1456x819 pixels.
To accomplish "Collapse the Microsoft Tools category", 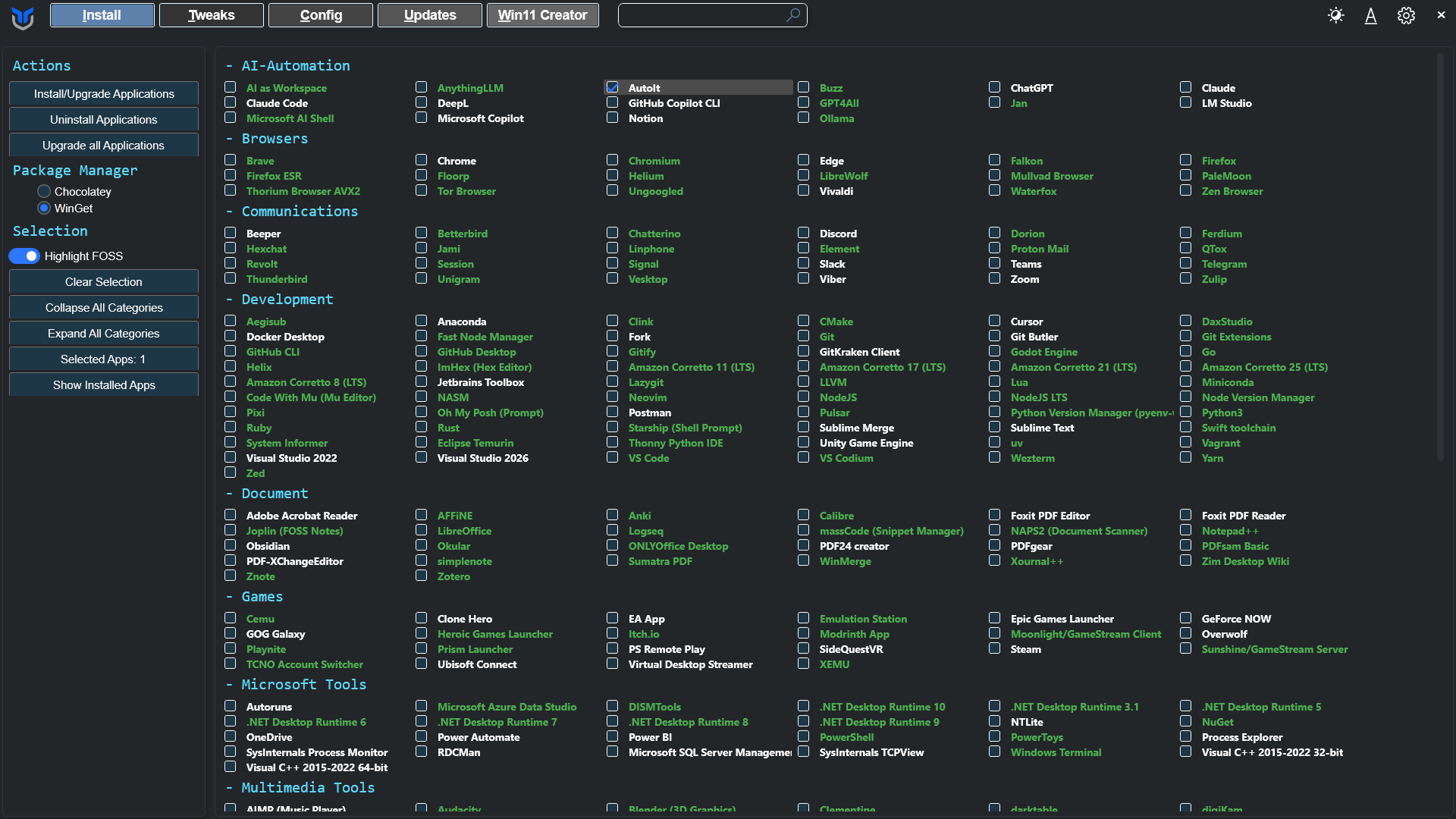I will pos(296,685).
